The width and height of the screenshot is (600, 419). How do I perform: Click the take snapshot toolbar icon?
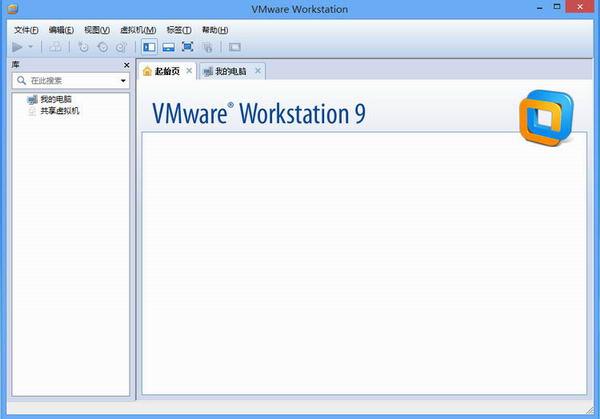(83, 47)
